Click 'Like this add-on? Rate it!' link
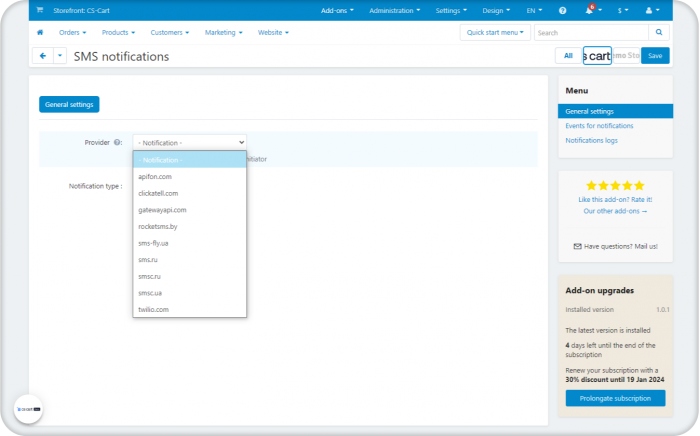 point(615,199)
